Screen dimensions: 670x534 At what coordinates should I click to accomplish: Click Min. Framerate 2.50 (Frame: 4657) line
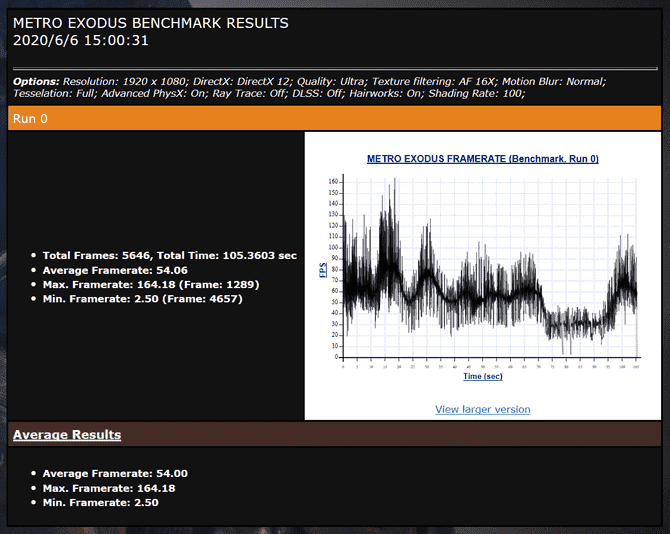tap(141, 299)
